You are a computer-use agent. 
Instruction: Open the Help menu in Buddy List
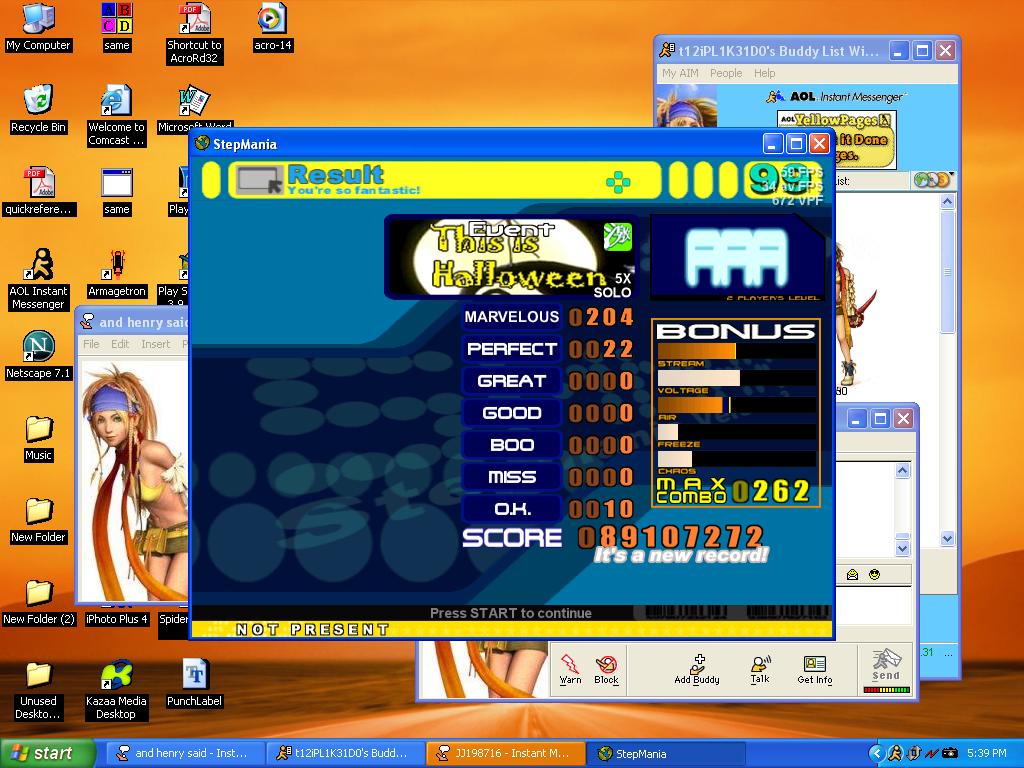(764, 73)
